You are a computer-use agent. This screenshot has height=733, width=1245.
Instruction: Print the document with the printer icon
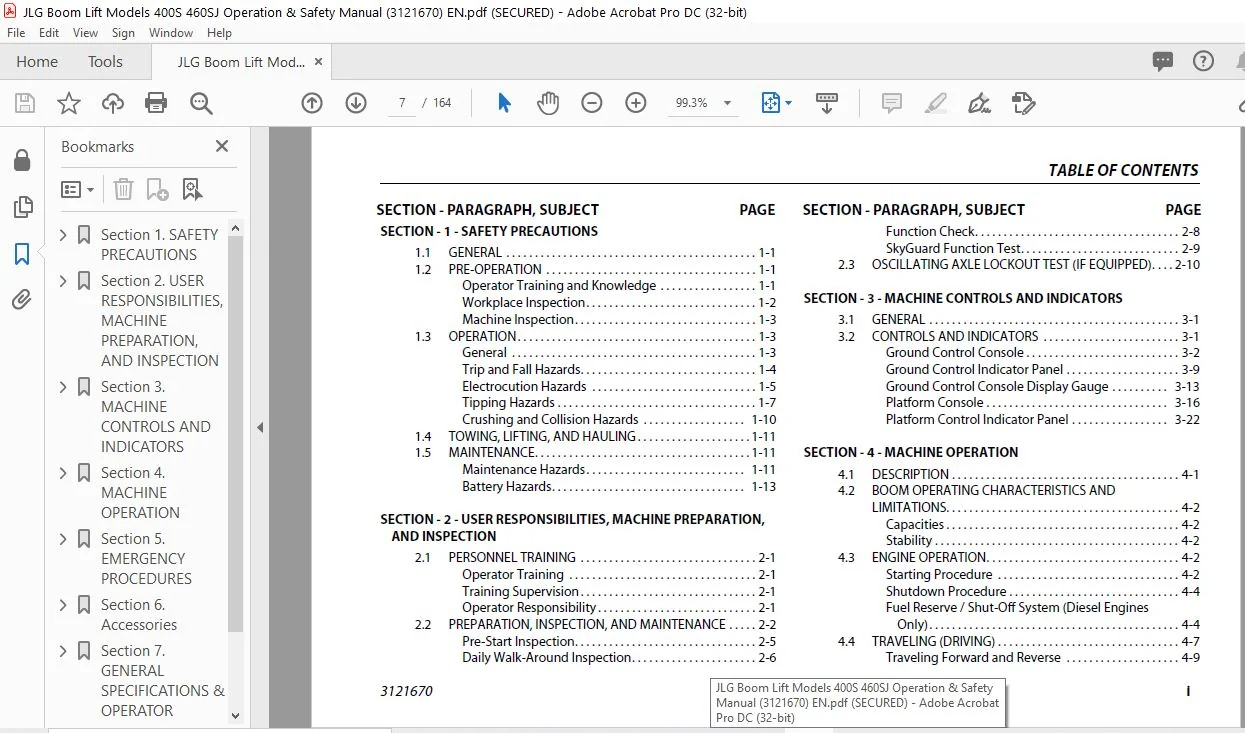pos(156,103)
